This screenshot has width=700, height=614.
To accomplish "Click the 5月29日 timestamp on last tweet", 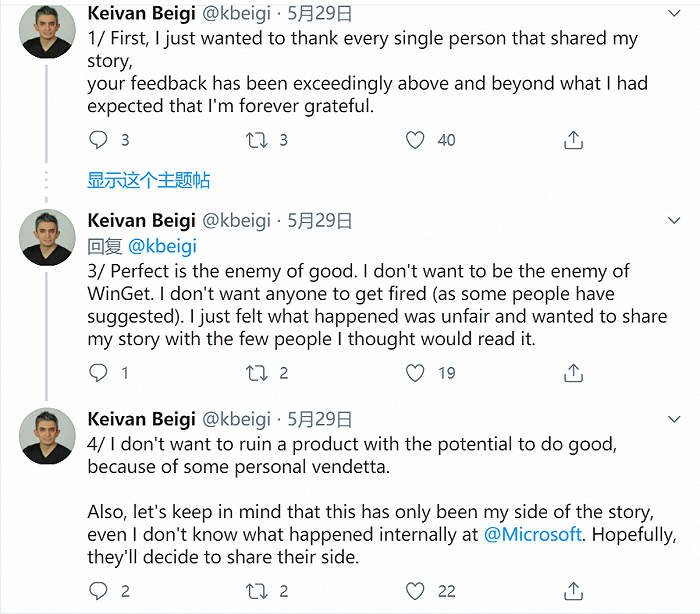I will tap(320, 419).
